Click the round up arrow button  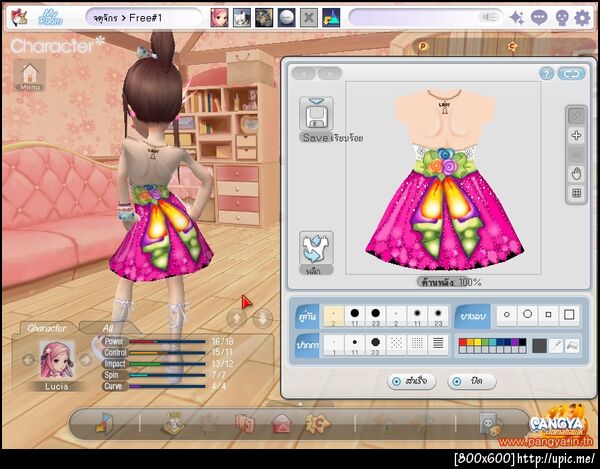click(237, 318)
